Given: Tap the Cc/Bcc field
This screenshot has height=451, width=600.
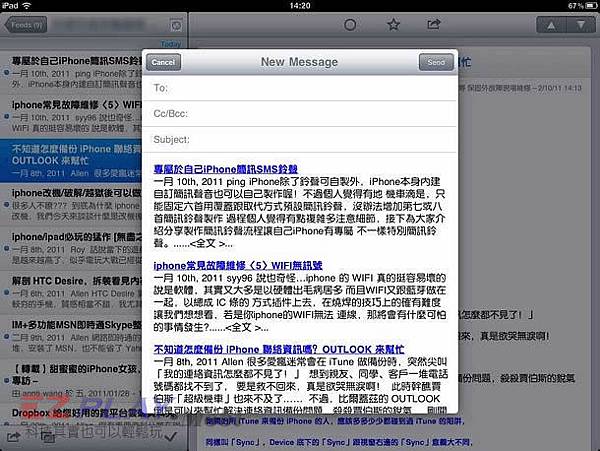Looking at the screenshot, I should coord(300,114).
